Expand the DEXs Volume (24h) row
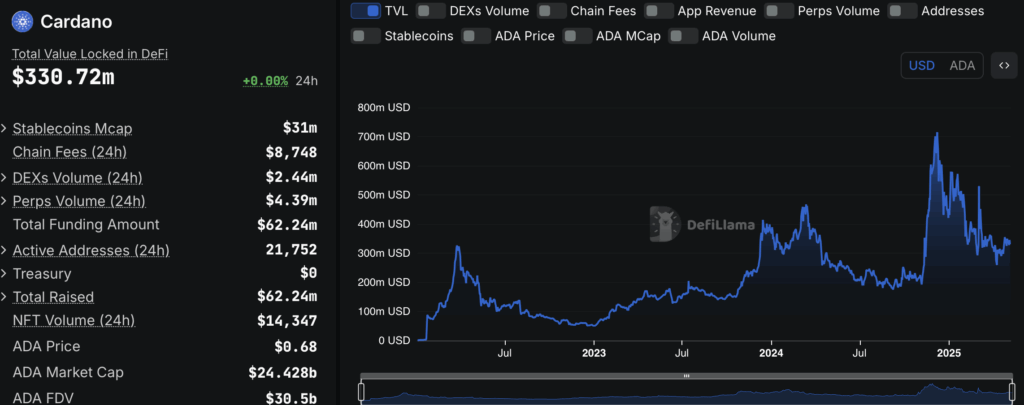 [x=4, y=177]
